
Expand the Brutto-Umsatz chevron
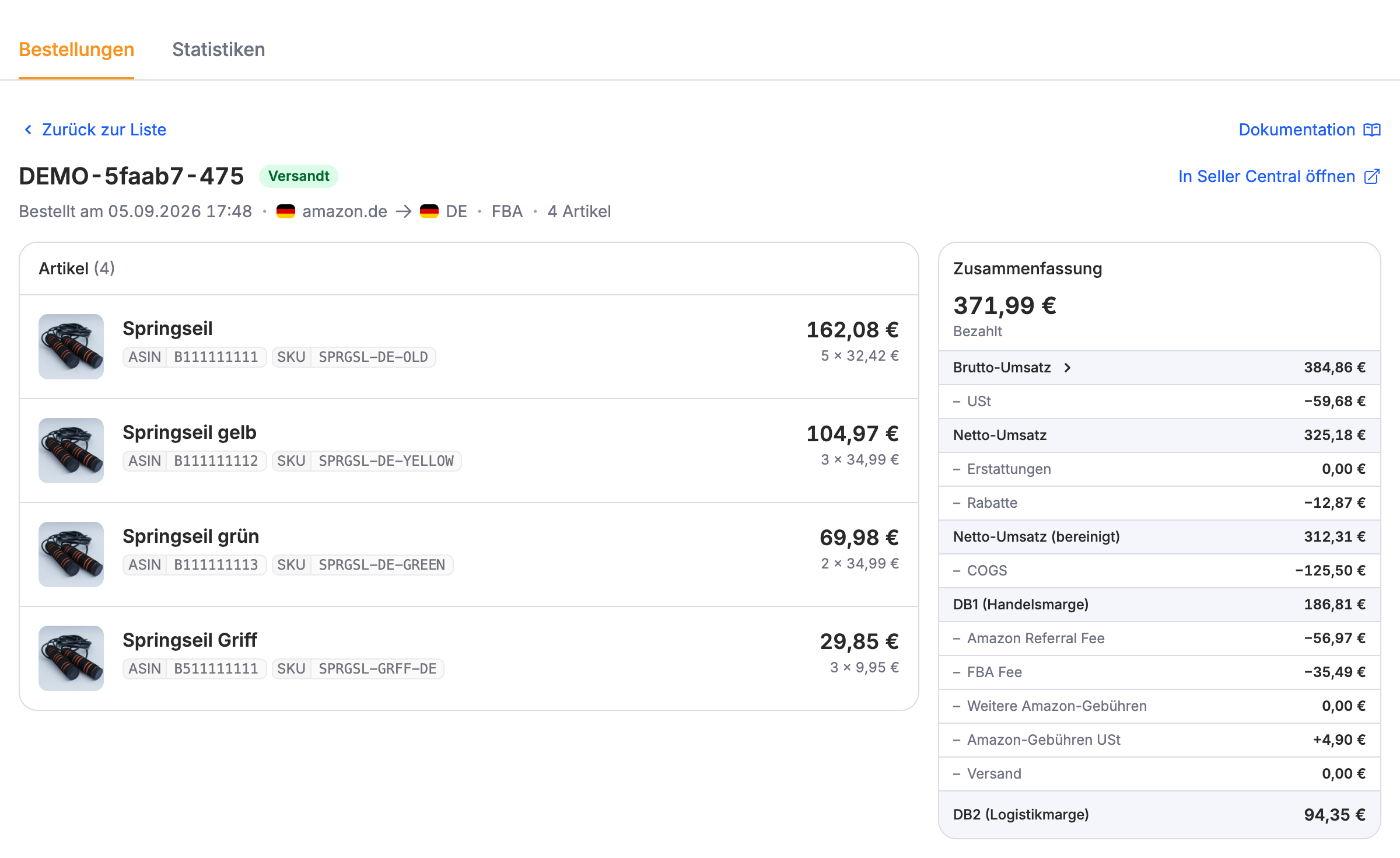(x=1067, y=368)
